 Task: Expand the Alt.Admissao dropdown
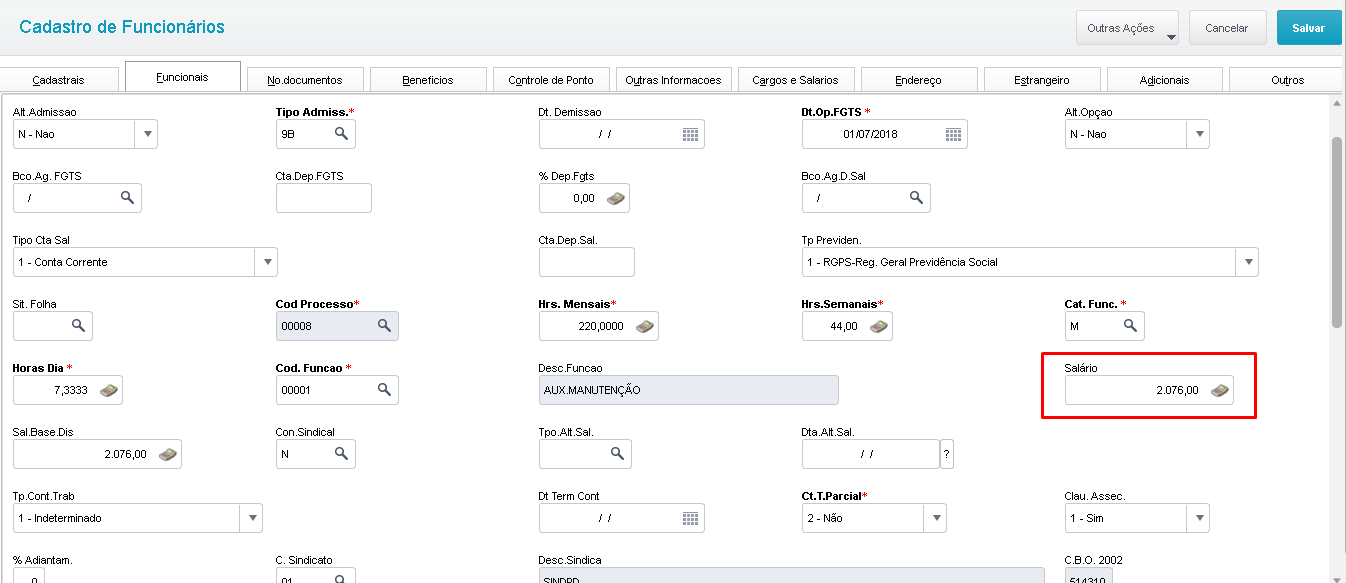tap(147, 133)
